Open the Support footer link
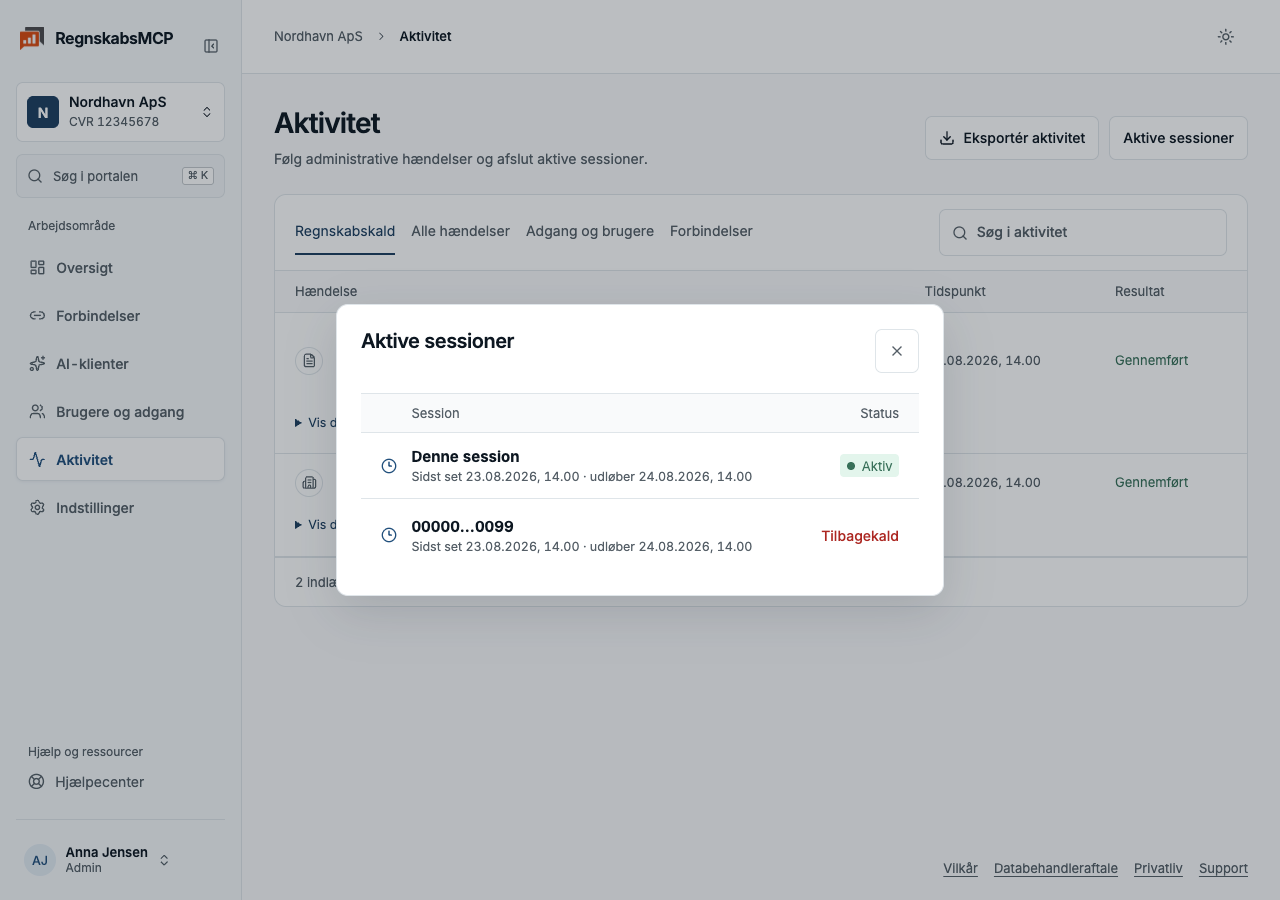1280x900 pixels. [x=1223, y=868]
